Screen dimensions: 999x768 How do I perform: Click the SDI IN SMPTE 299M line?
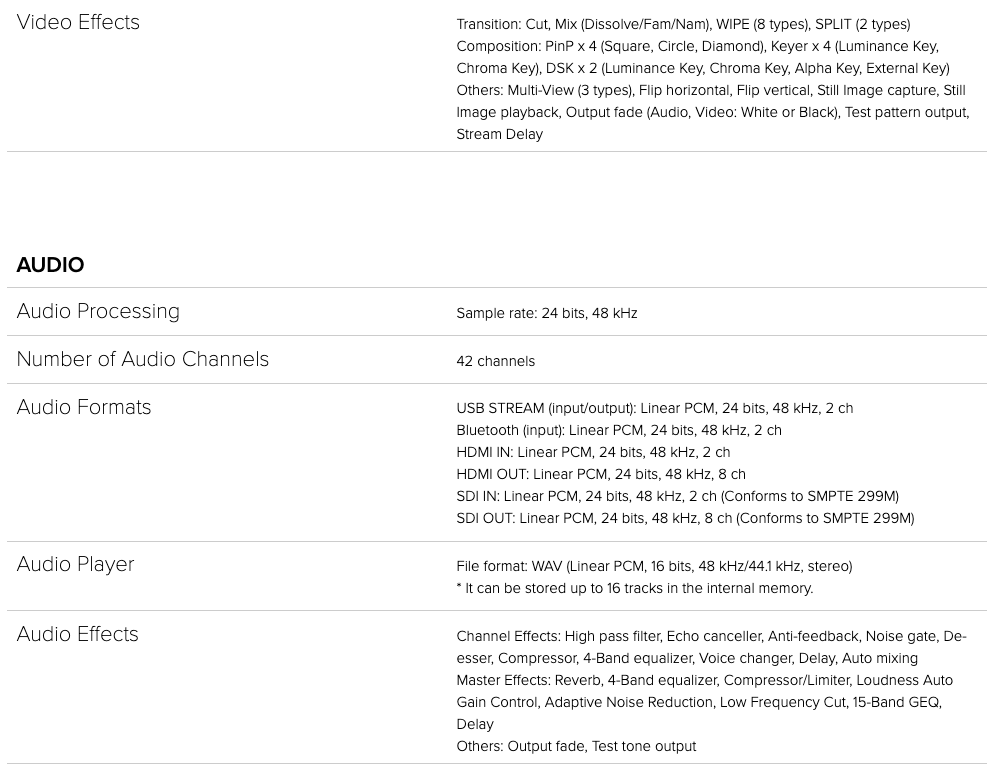click(x=677, y=496)
